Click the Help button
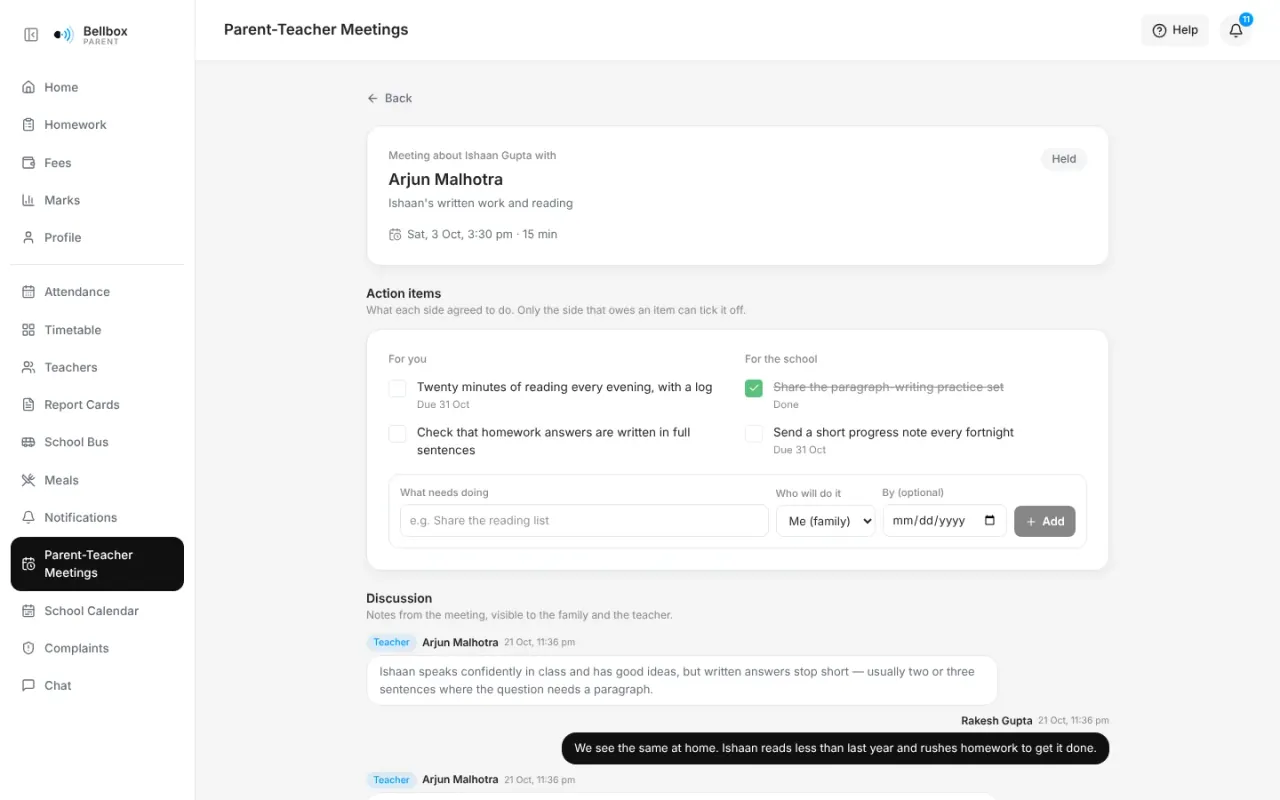The width and height of the screenshot is (1280, 800). pyautogui.click(x=1175, y=30)
